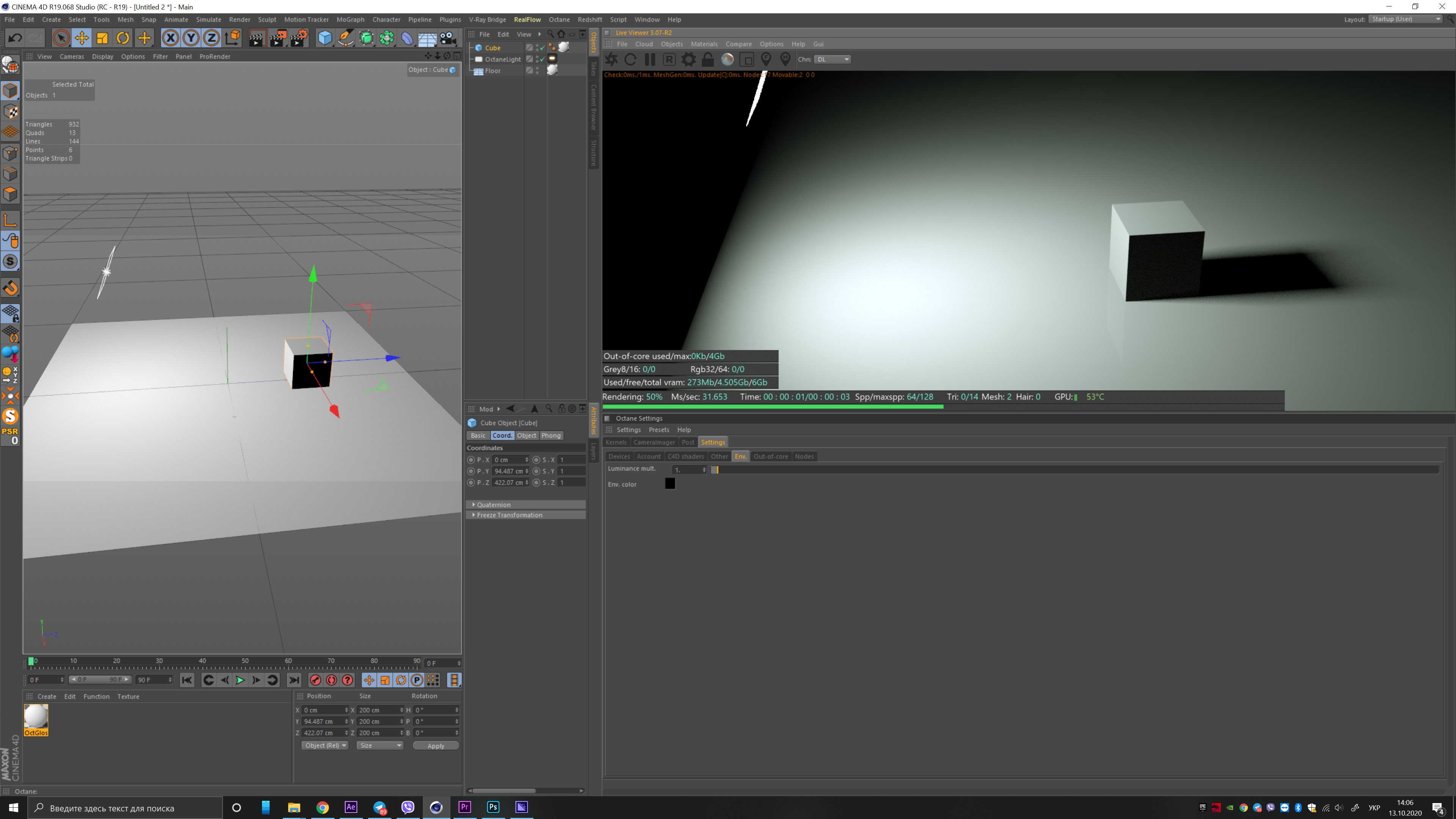Open the Octane menu in main menu bar
1456x819 pixels.
559,19
